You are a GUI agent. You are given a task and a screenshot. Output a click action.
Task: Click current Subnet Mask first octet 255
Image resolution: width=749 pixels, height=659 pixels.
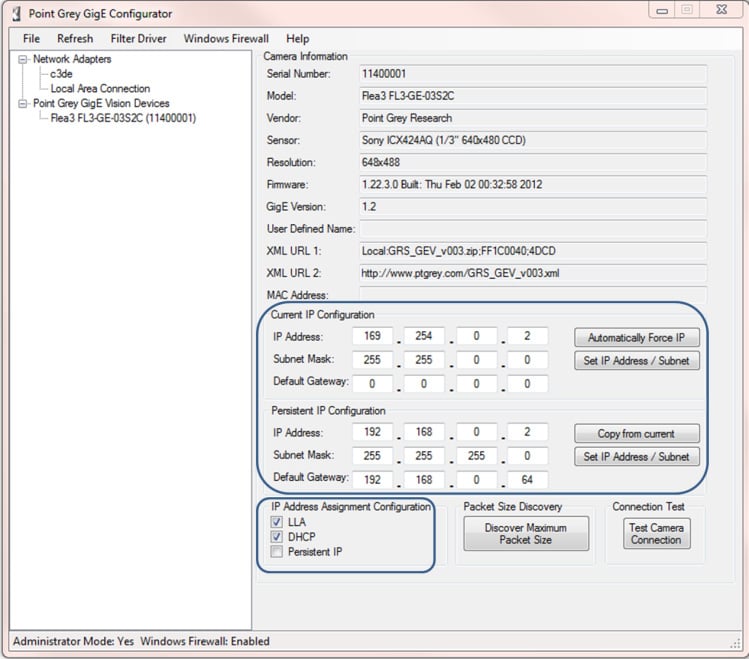pos(373,360)
